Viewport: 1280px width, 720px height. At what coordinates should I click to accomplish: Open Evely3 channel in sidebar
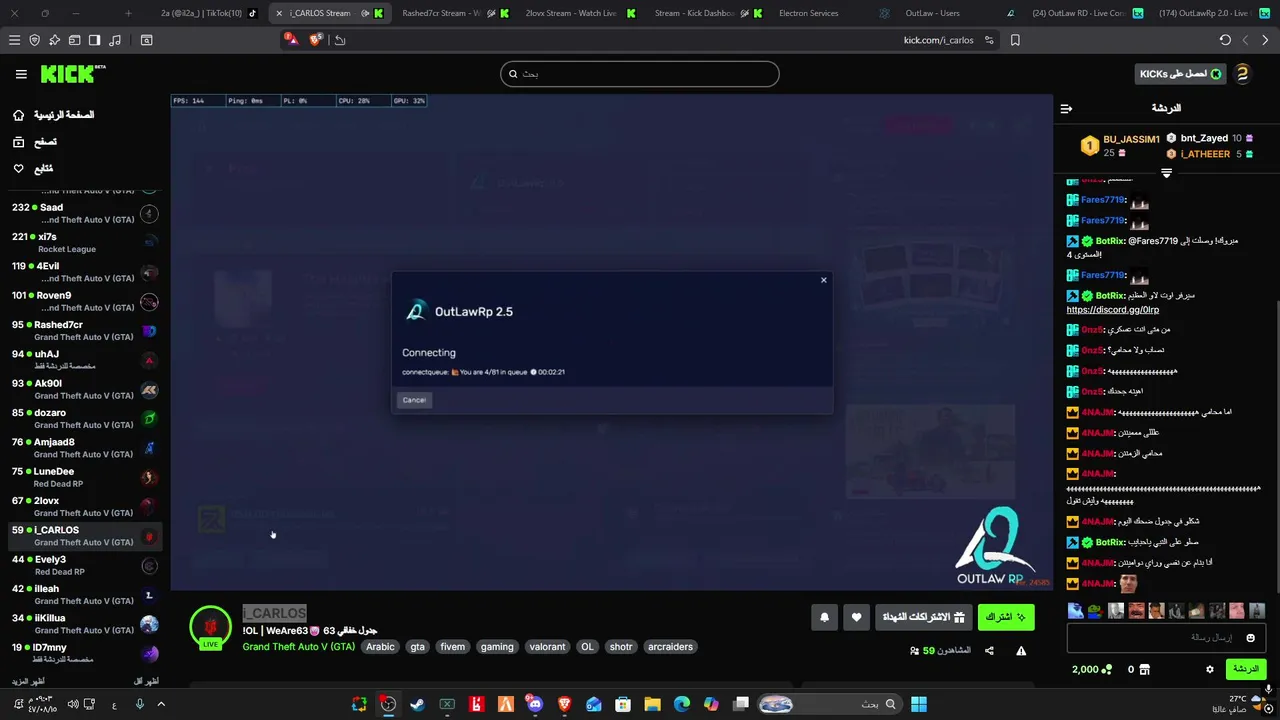[84, 565]
